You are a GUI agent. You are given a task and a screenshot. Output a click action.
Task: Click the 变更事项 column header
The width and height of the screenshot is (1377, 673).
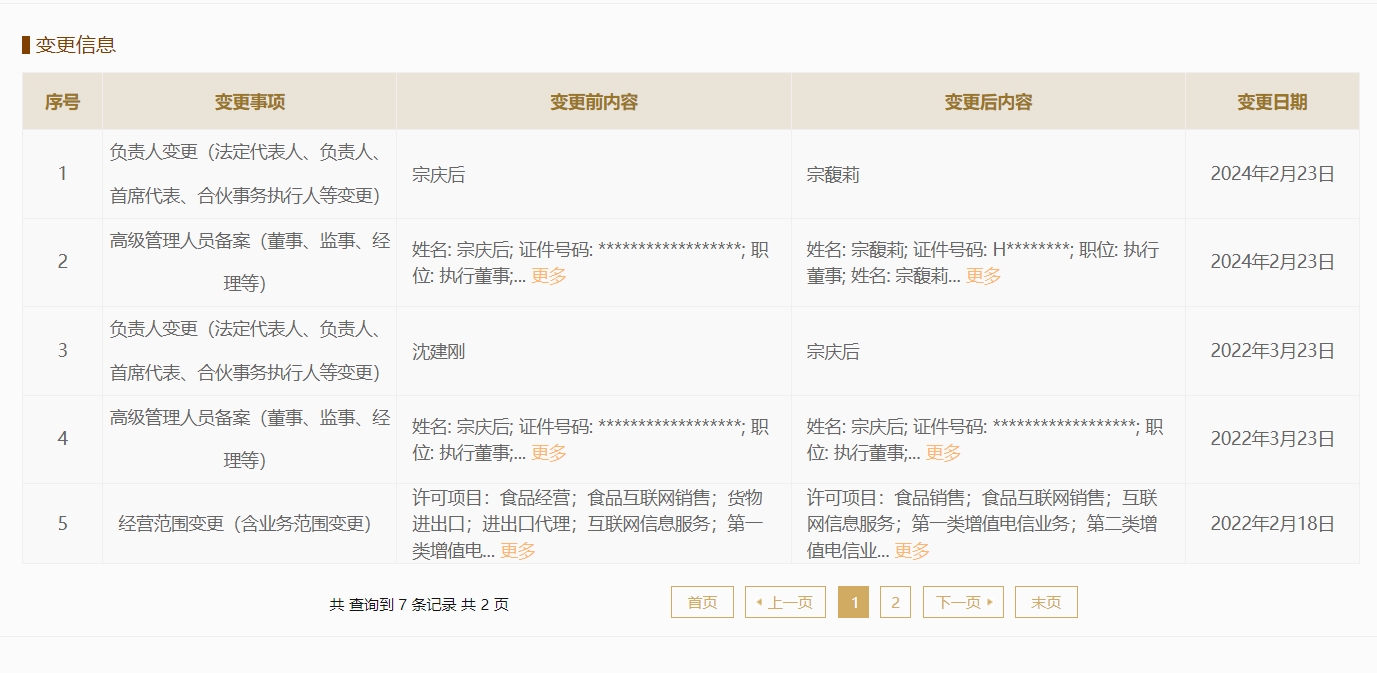pyautogui.click(x=249, y=102)
